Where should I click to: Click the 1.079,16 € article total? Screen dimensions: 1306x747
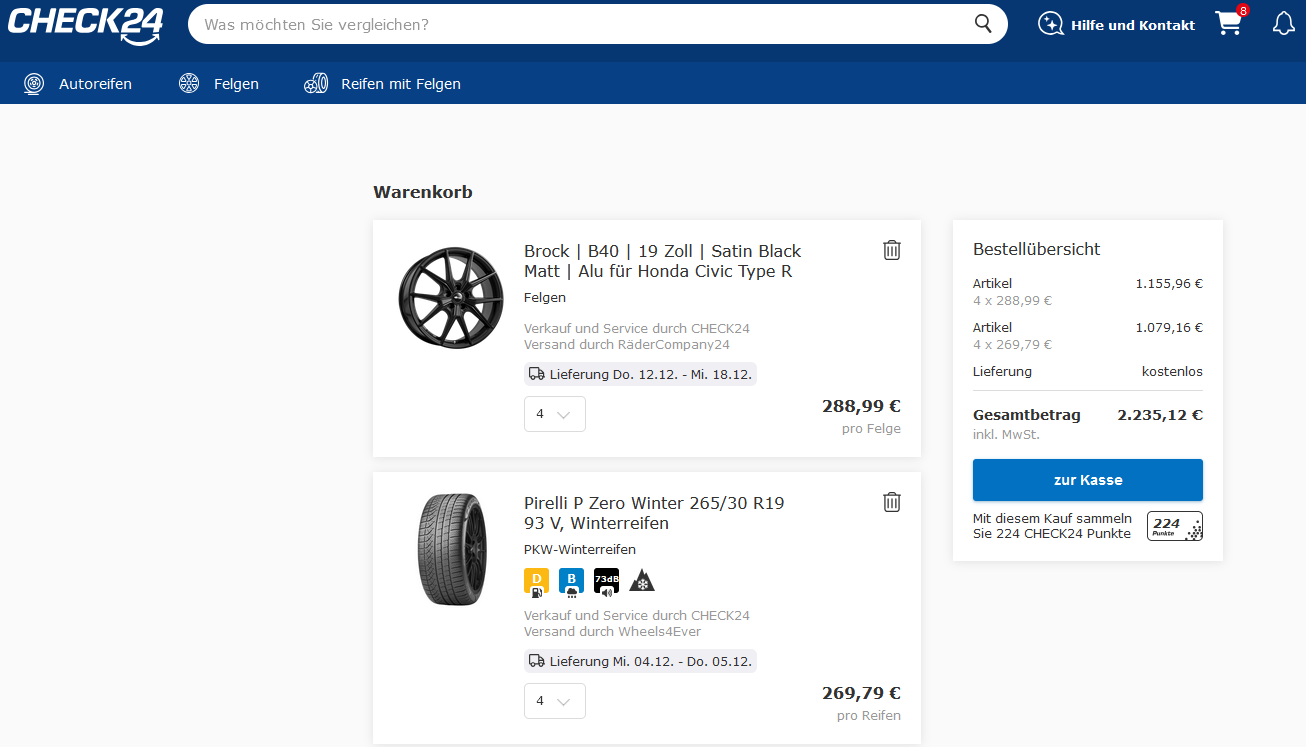(x=1169, y=328)
